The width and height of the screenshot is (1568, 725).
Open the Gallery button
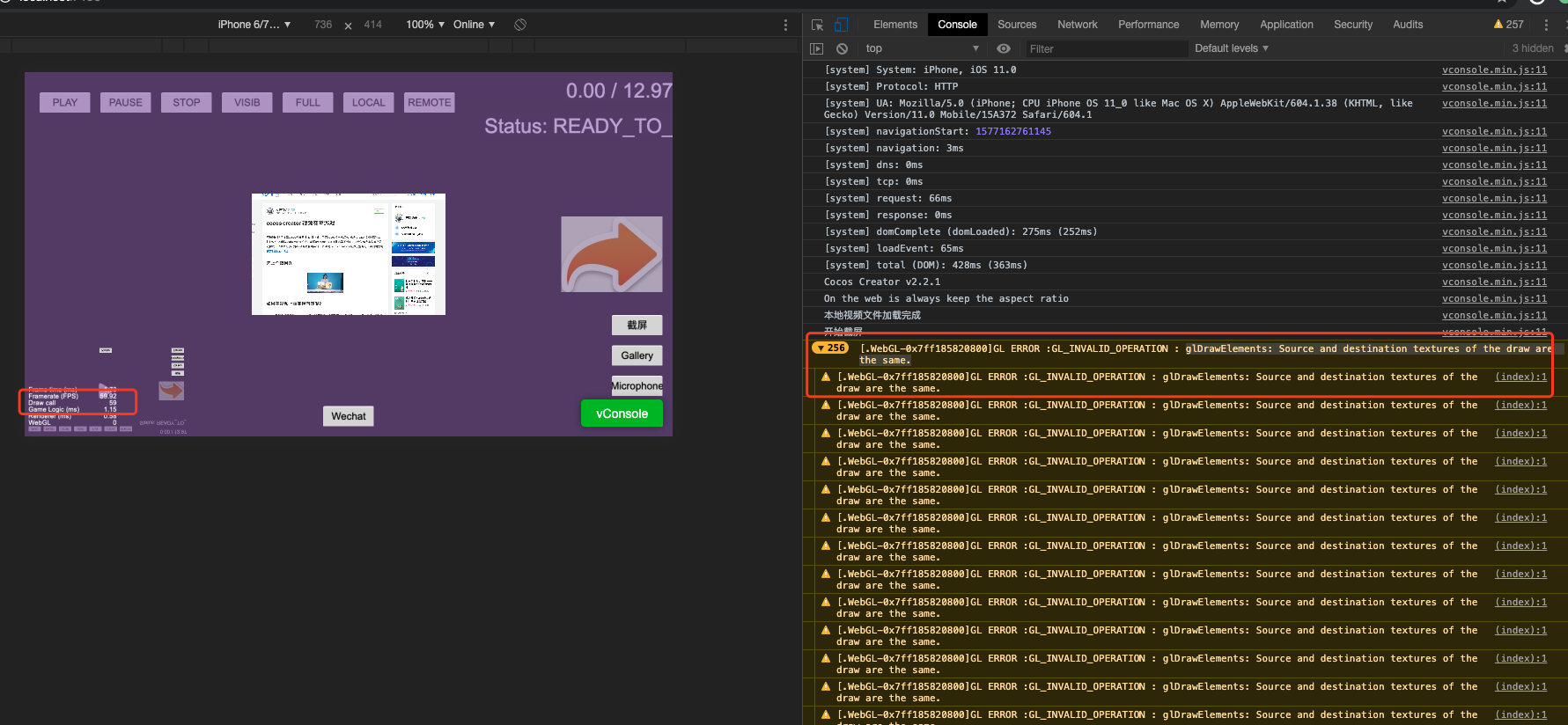(637, 355)
